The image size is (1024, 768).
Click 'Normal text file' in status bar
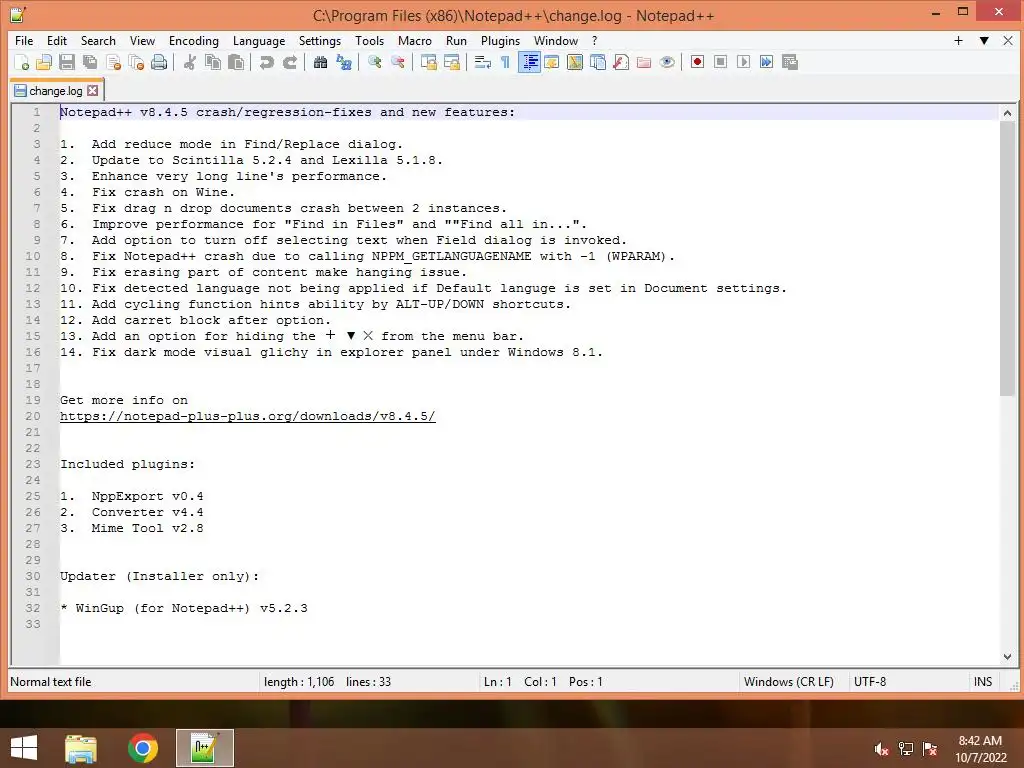click(50, 682)
